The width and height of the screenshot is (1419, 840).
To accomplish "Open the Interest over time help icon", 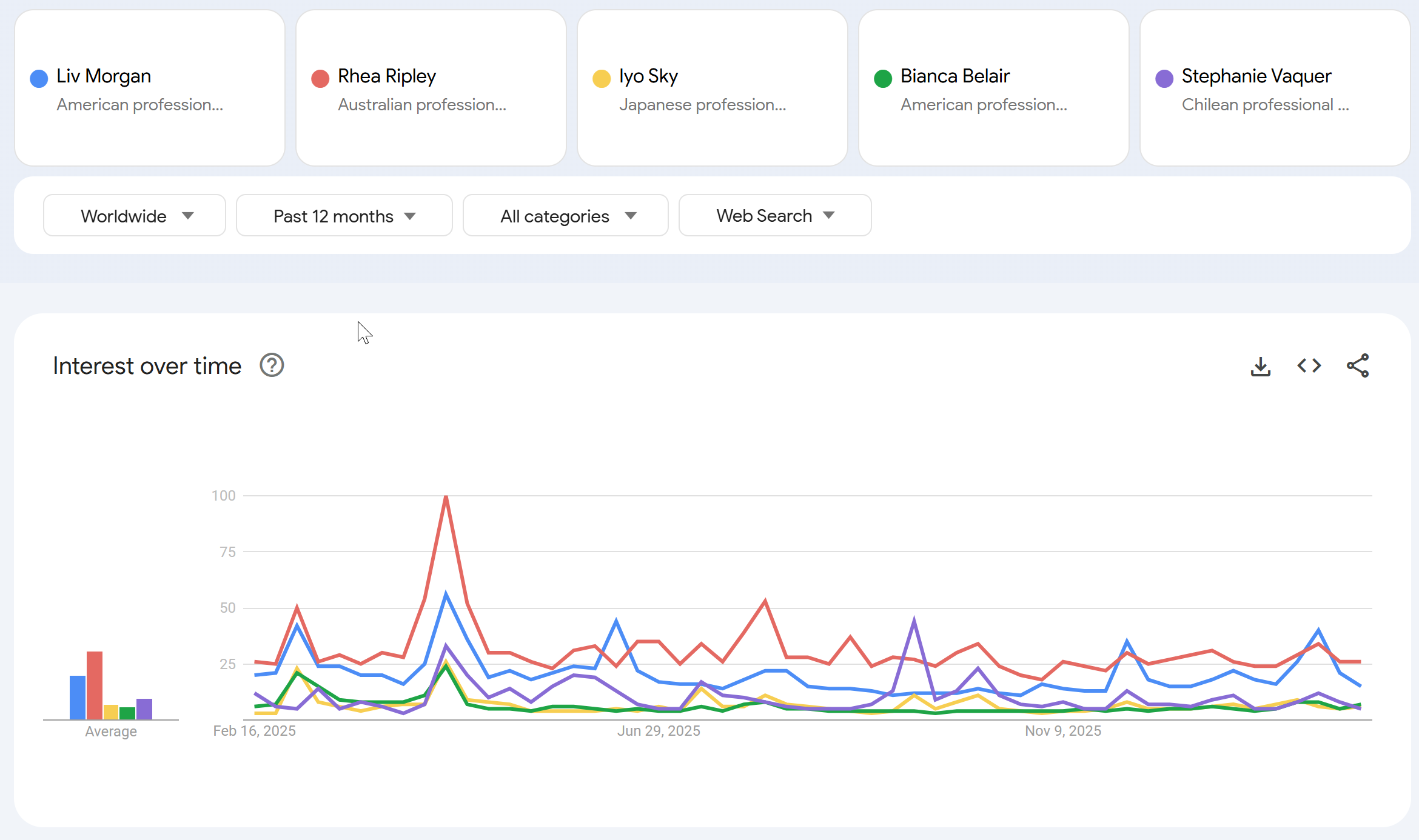I will (272, 365).
